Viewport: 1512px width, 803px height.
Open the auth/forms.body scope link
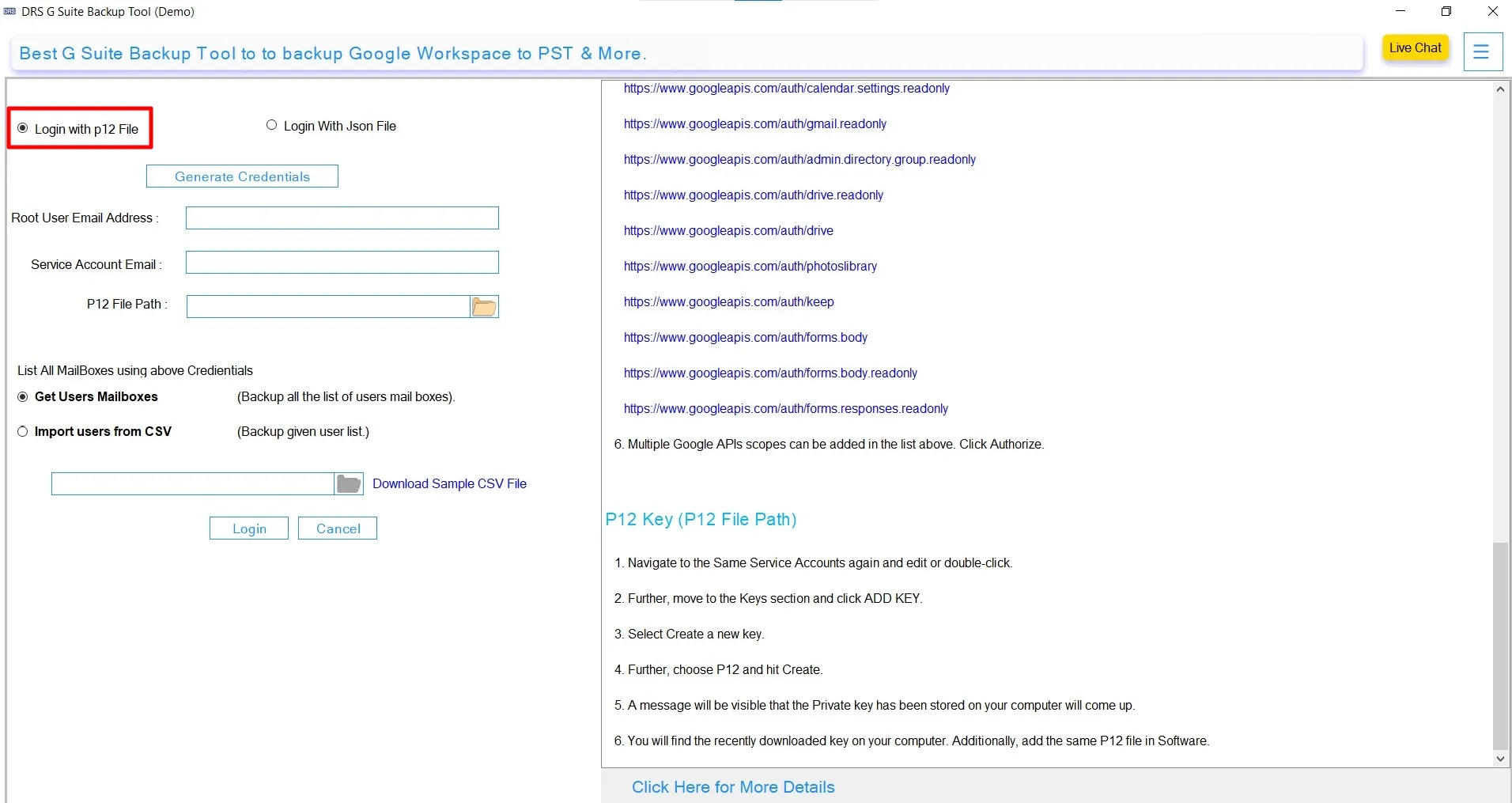[746, 338]
